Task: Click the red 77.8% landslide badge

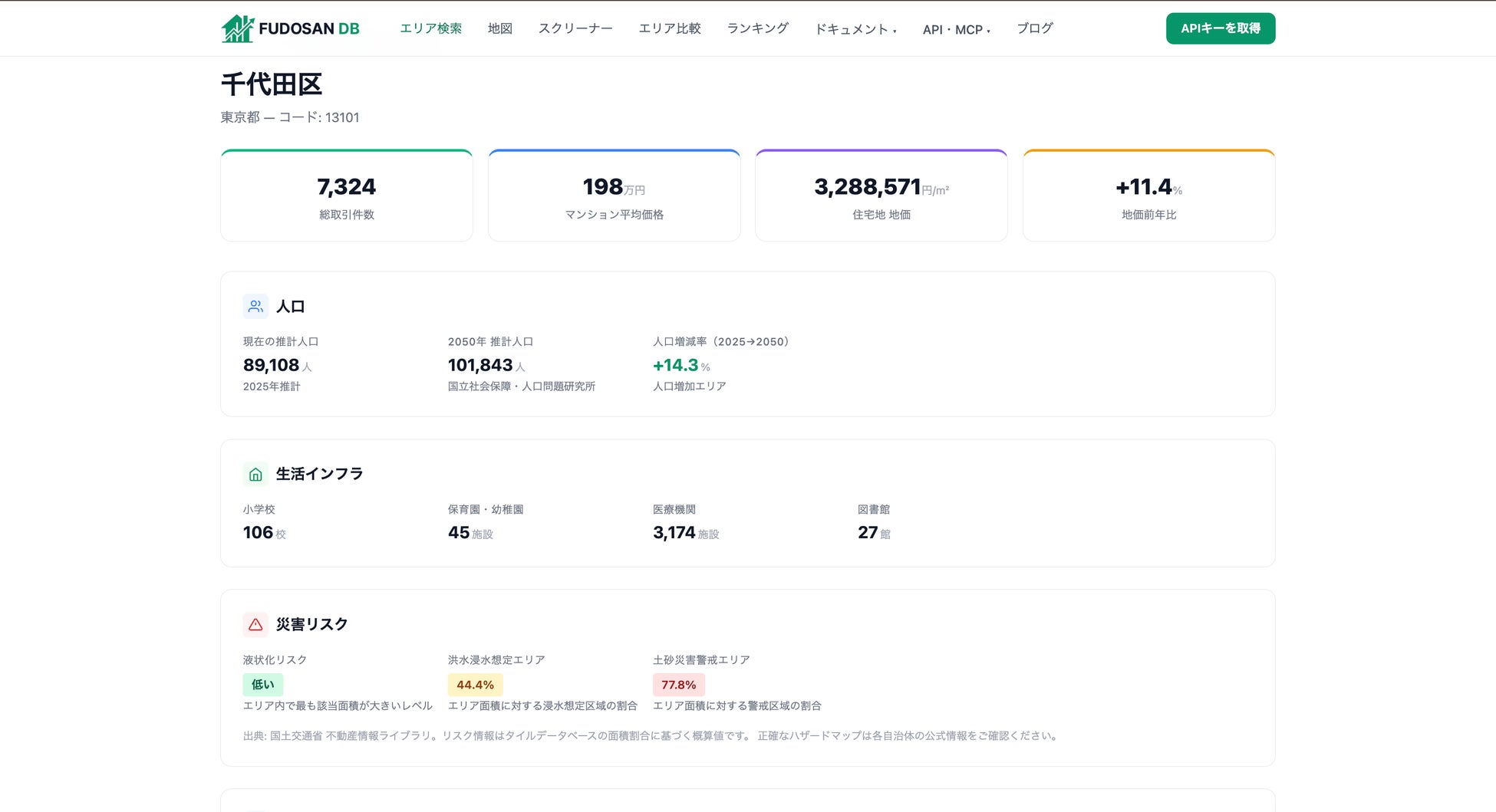Action: (x=679, y=685)
